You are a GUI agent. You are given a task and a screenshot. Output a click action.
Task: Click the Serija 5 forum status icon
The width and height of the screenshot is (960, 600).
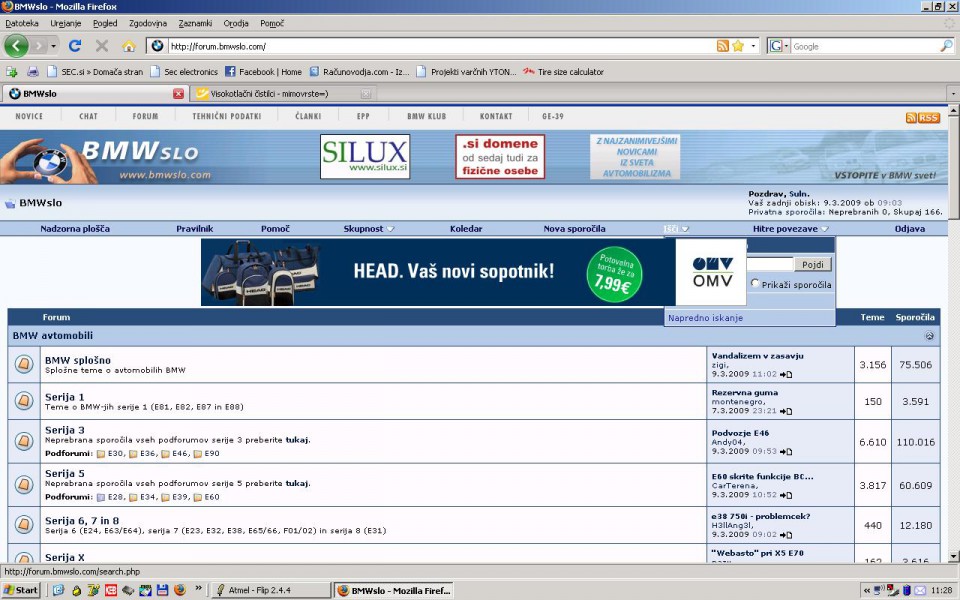(x=24, y=484)
